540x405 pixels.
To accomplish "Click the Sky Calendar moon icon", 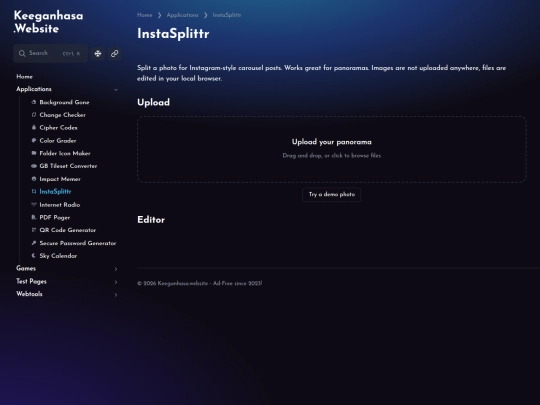I will pos(34,256).
